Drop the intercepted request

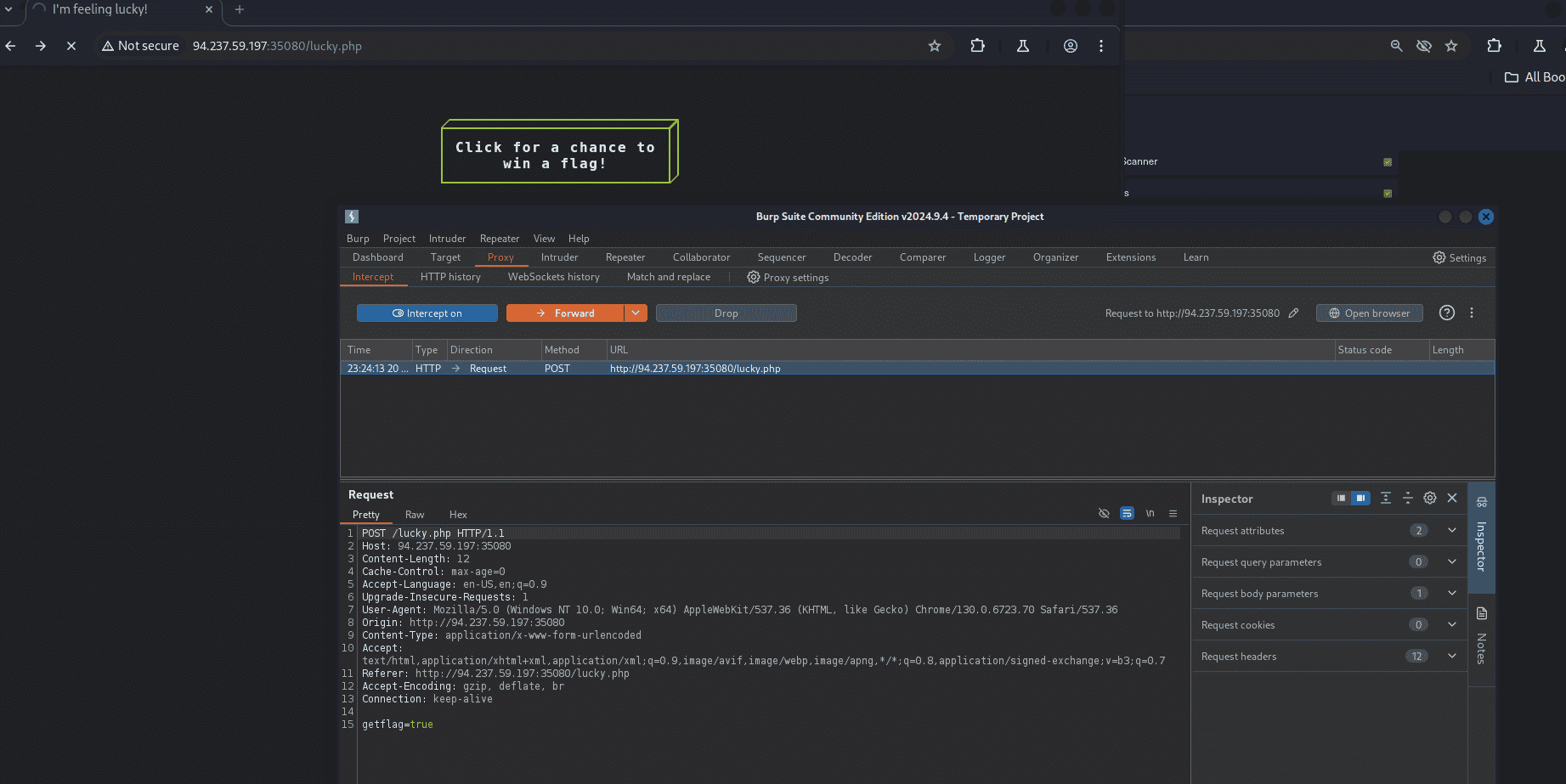tap(726, 313)
